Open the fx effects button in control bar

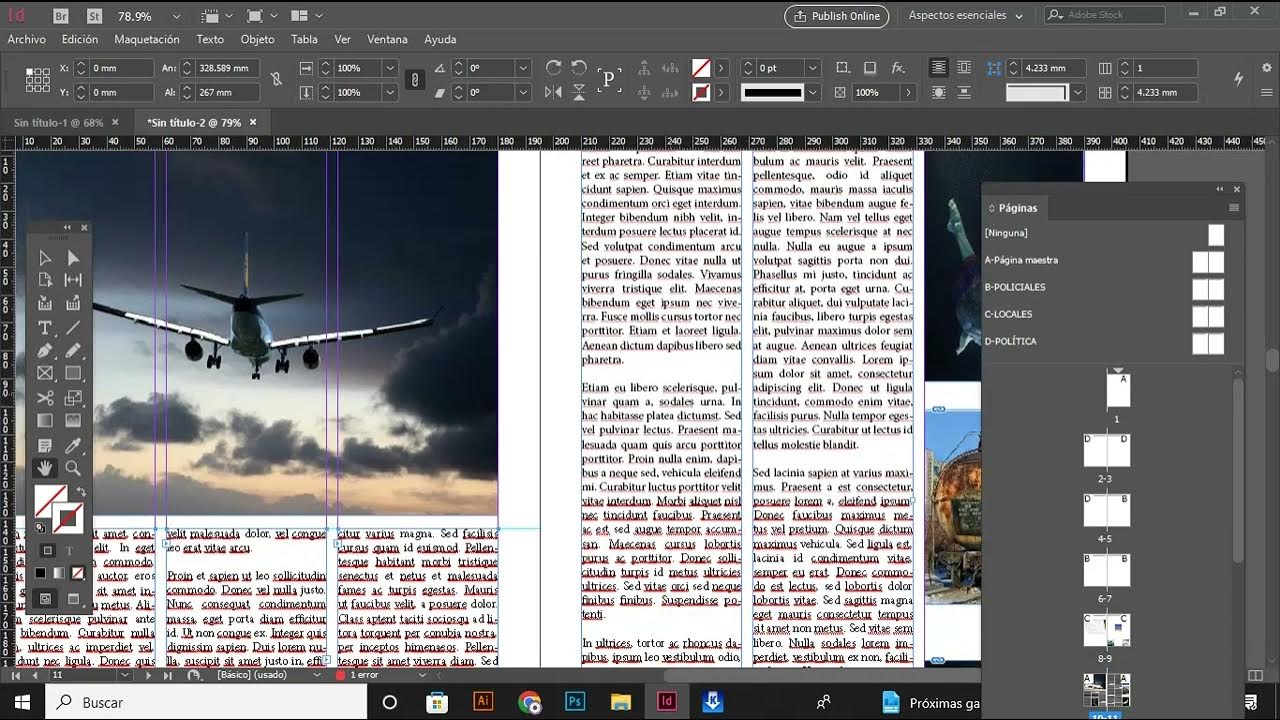click(x=898, y=68)
